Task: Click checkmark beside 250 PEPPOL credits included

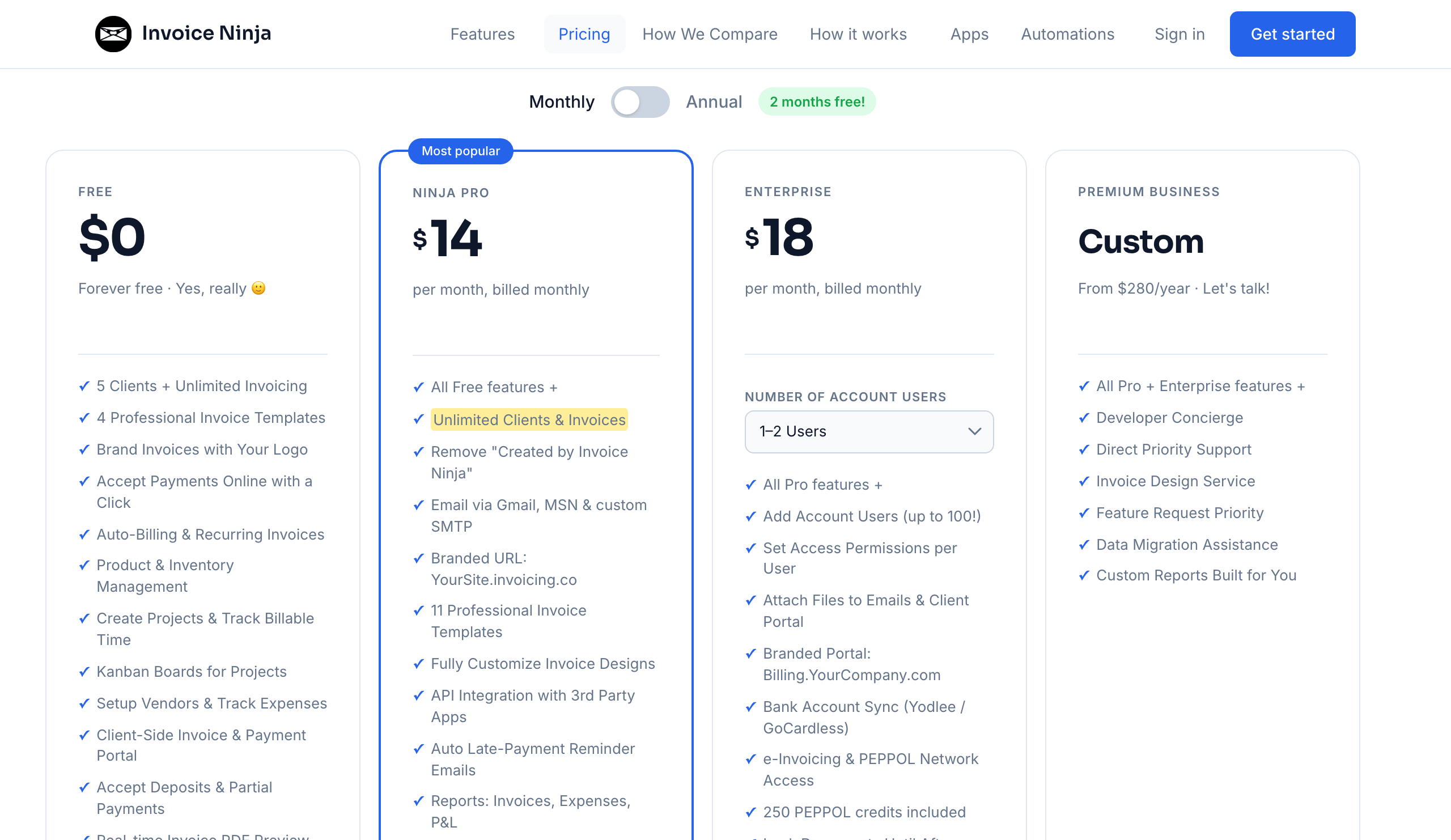Action: click(x=751, y=812)
